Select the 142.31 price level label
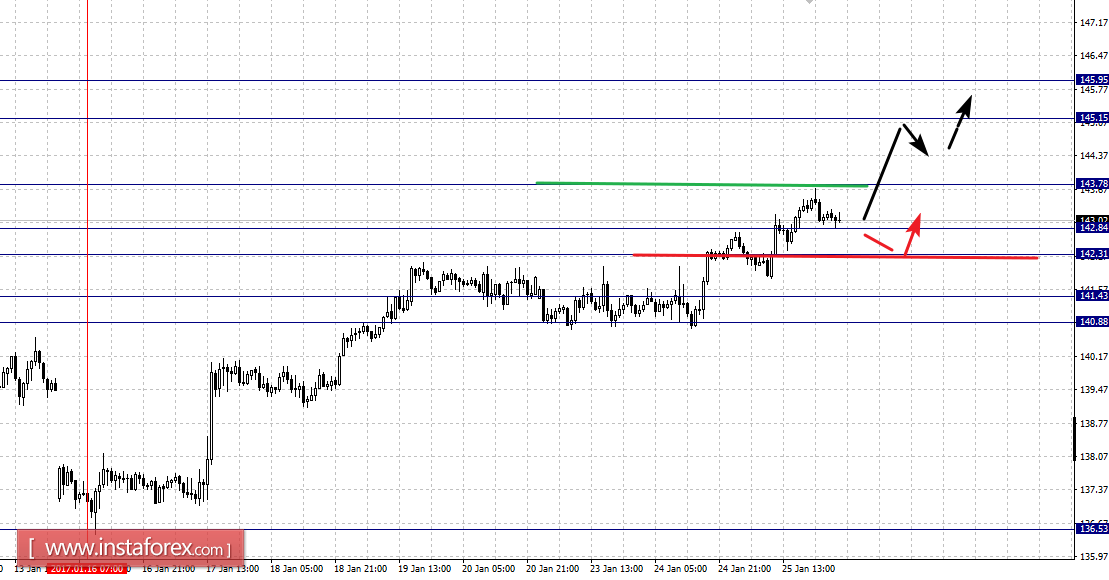Viewport: 1109px width, 580px height. 1093,254
